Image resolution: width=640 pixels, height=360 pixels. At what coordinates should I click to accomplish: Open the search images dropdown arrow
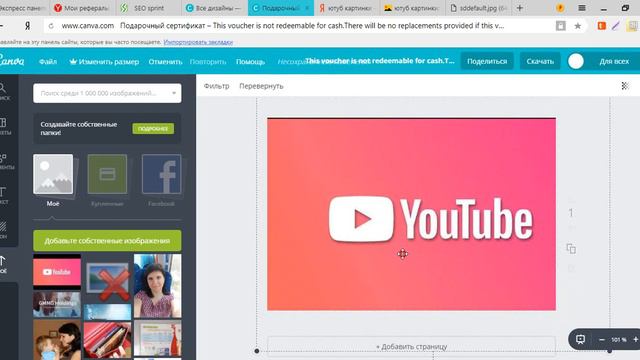click(174, 93)
